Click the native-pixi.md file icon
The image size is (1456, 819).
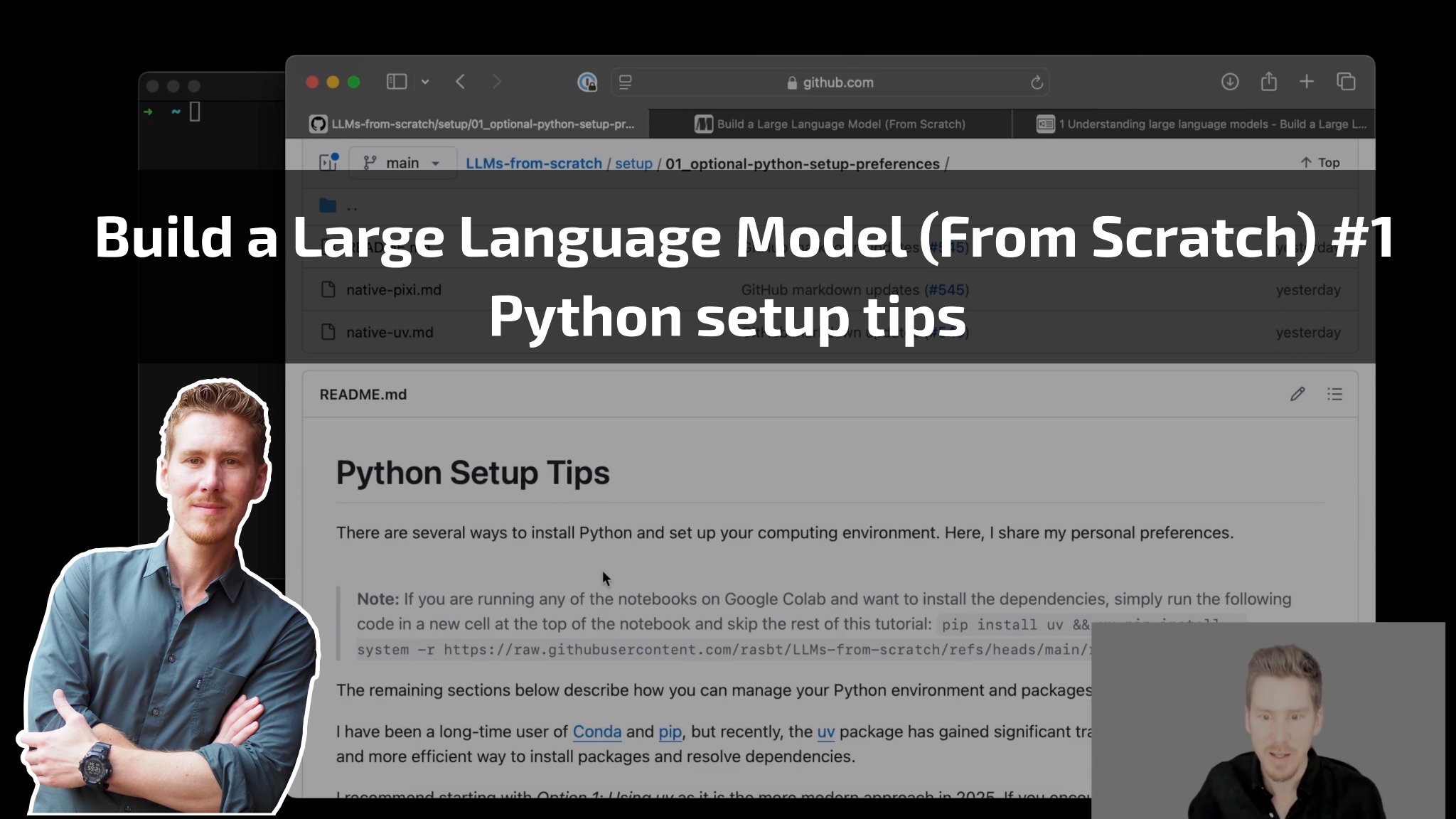[328, 289]
